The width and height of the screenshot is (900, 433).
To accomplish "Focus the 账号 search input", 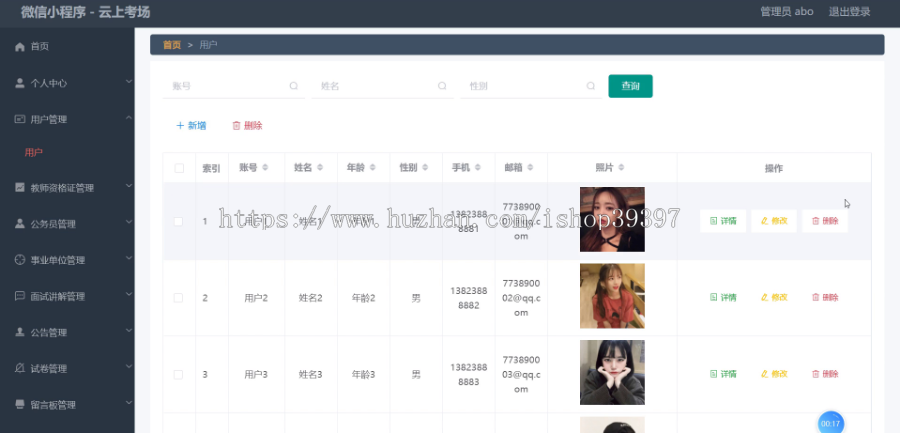I will [234, 86].
